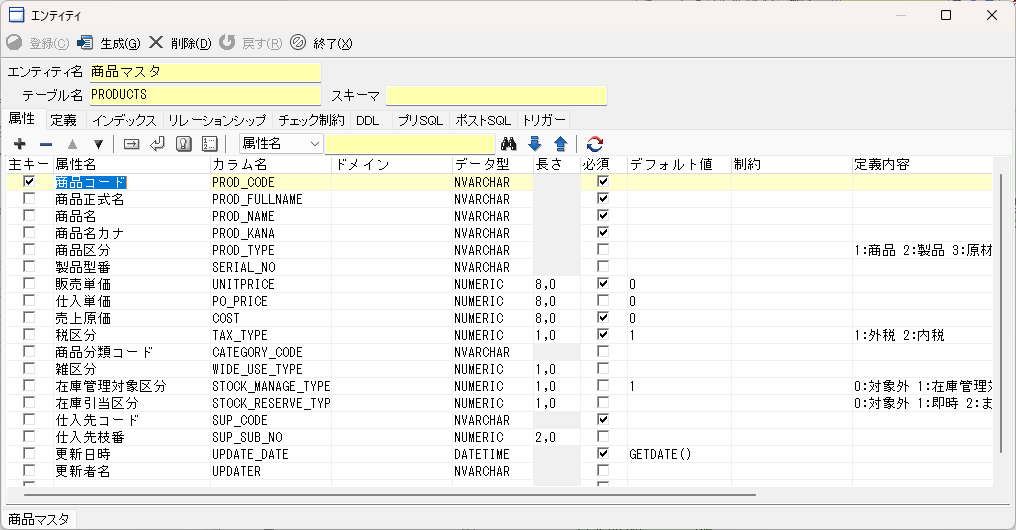Image resolution: width=1016 pixels, height=530 pixels.
Task: Click the デフォルト値 column header
Action: (679, 165)
